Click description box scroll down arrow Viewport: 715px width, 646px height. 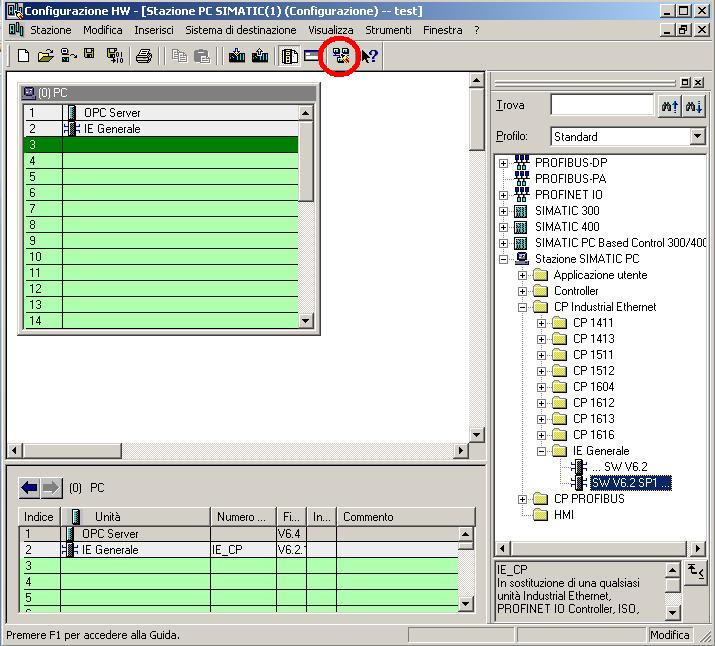(x=672, y=612)
